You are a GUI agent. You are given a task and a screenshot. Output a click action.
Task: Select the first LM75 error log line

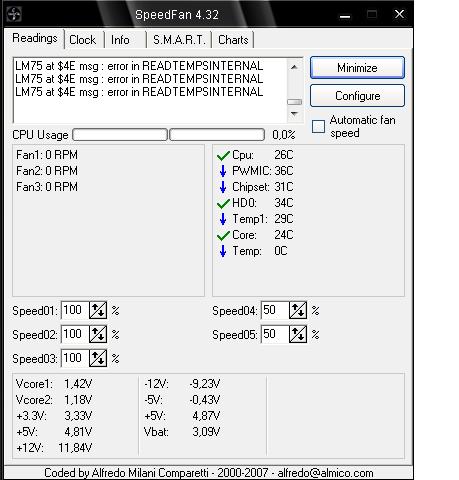(139, 66)
